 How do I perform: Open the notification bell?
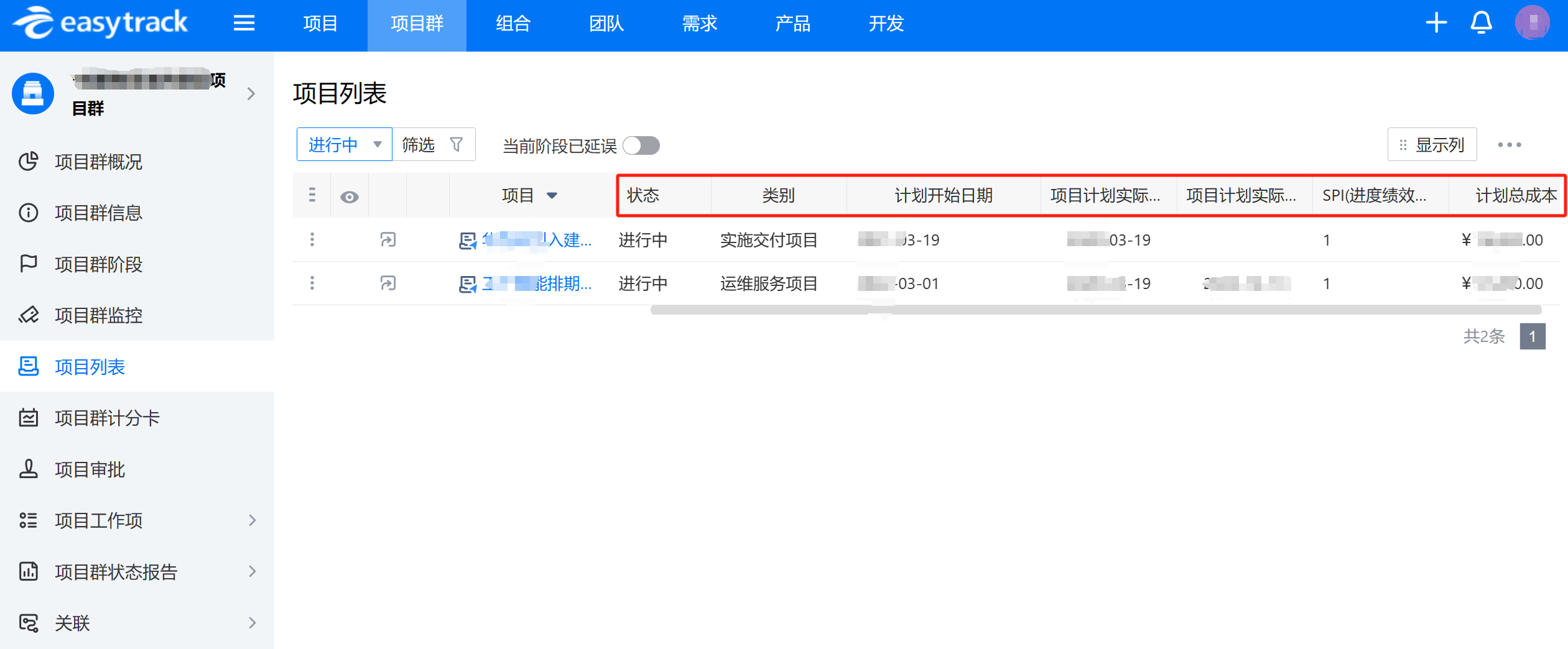[x=1481, y=23]
